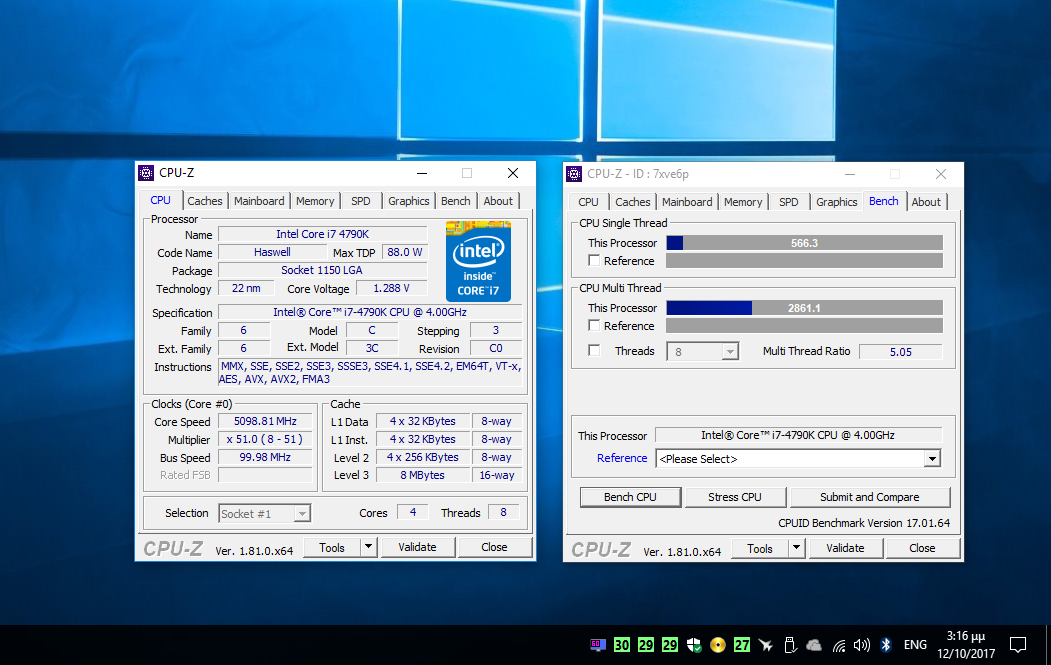
Task: Click the CPU-Z app icon in the 7xve6p window title bar
Action: tap(574, 174)
